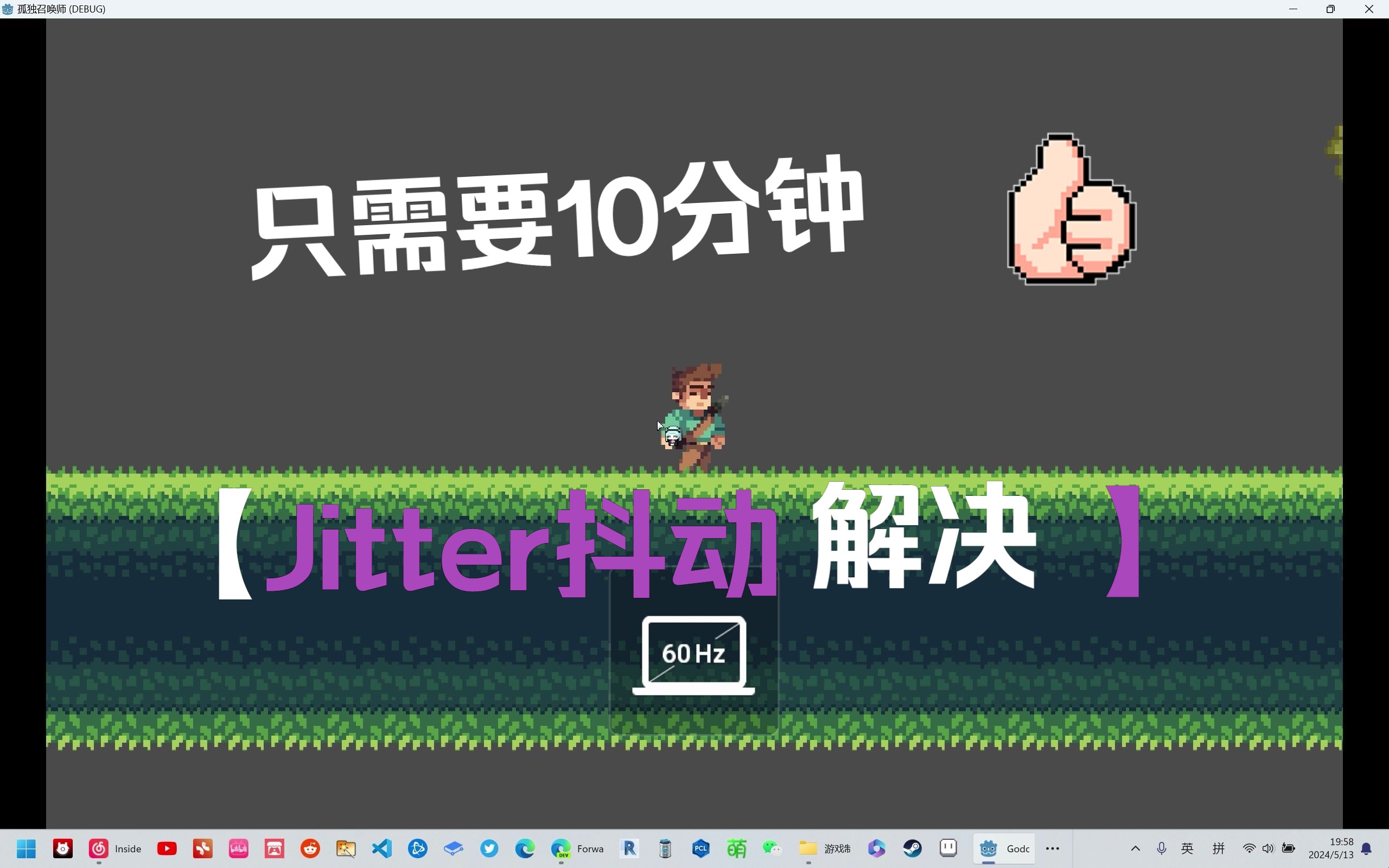Launch Steam from the taskbar

(913, 848)
